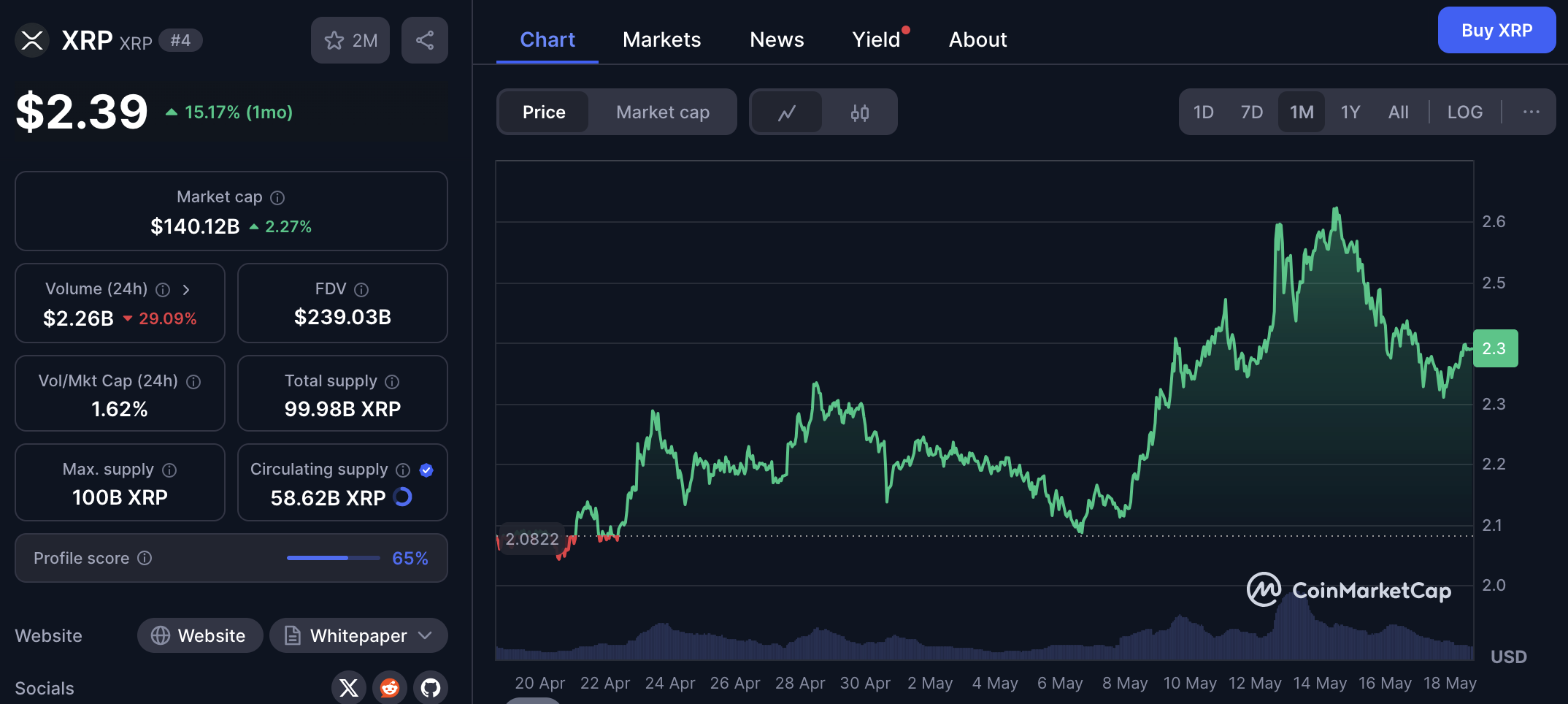Click the Website globe icon
Image resolution: width=1568 pixels, height=704 pixels.
point(162,635)
